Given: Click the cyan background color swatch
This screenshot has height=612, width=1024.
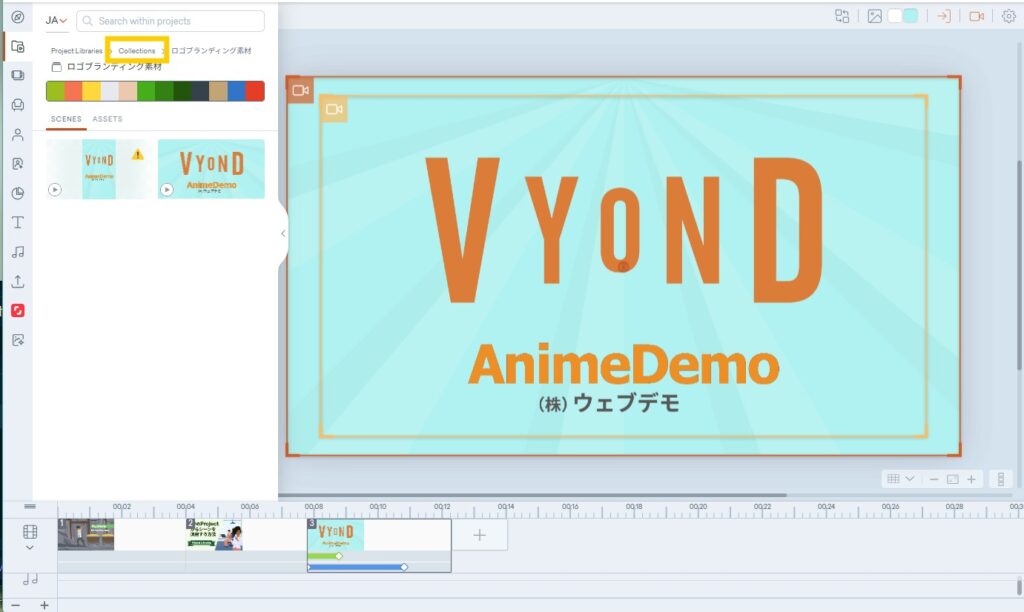Looking at the screenshot, I should tap(910, 16).
